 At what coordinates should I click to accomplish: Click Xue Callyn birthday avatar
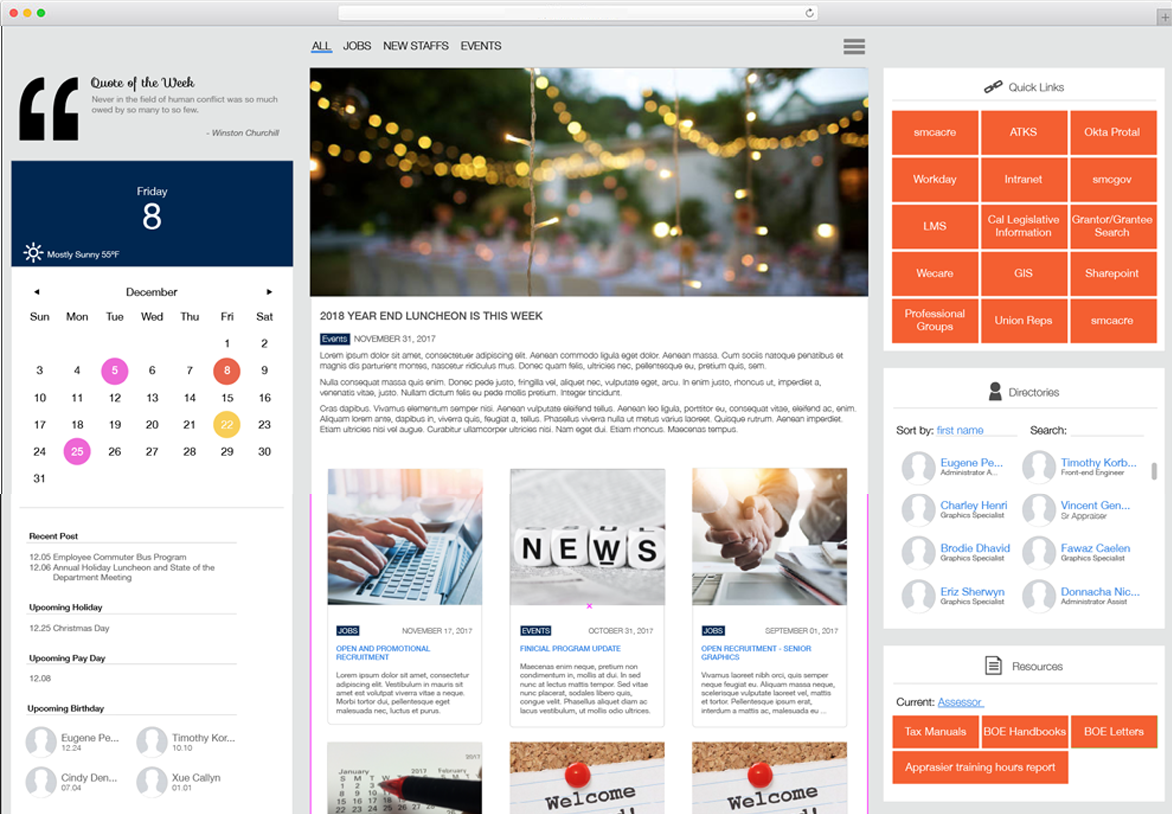[152, 782]
